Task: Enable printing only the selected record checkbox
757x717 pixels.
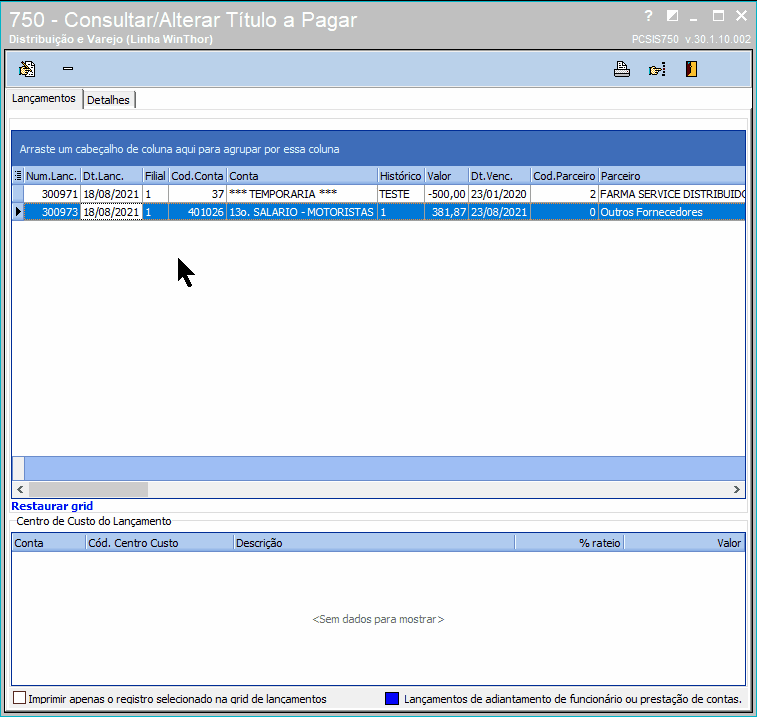Action: [19, 698]
